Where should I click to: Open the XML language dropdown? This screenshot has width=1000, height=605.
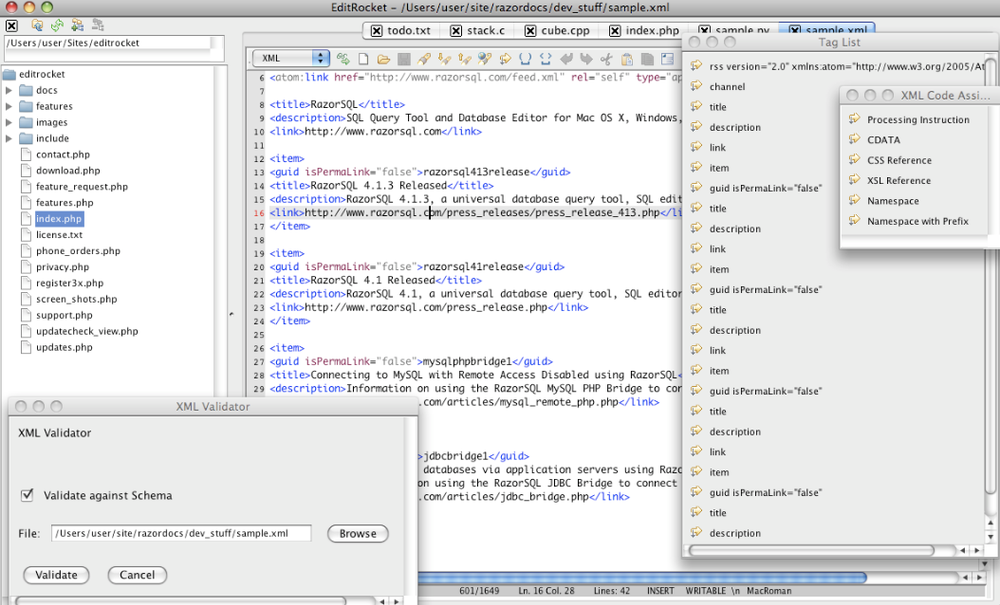291,58
